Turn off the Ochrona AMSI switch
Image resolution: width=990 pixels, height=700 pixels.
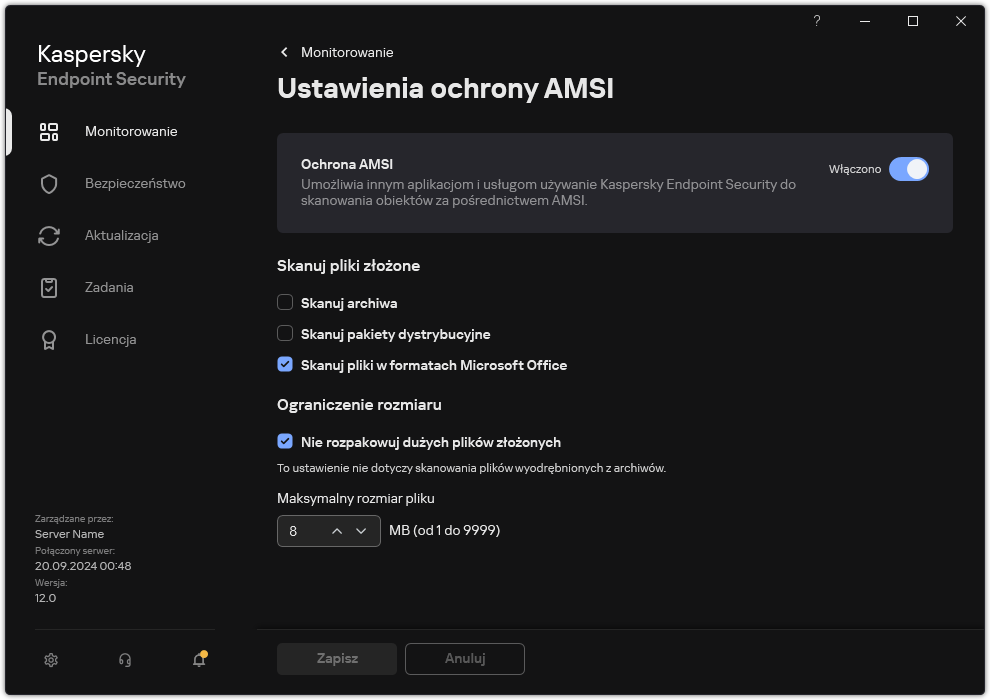pyautogui.click(x=908, y=169)
